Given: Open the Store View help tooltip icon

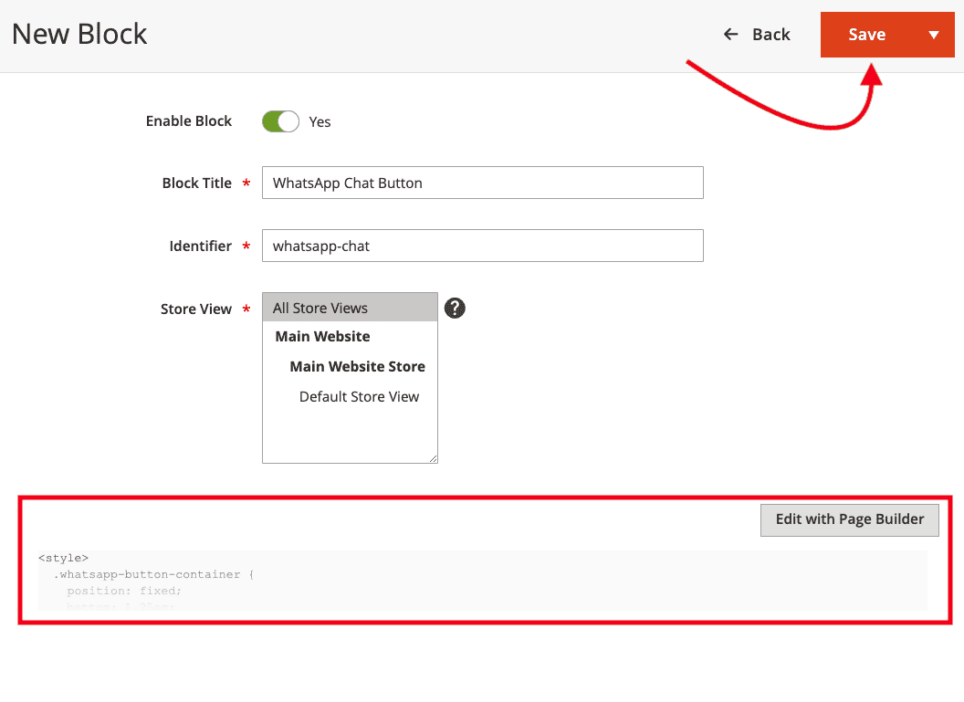Looking at the screenshot, I should click(x=455, y=308).
